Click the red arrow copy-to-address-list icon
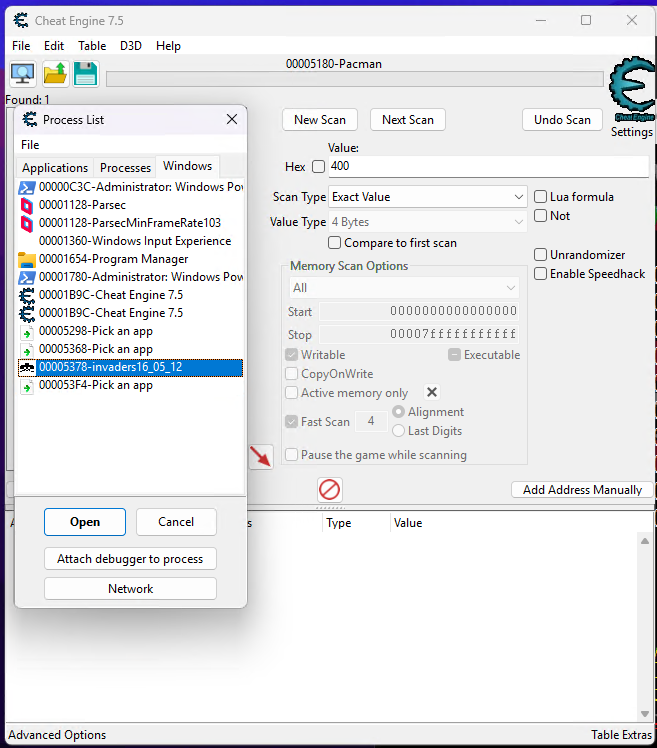The image size is (657, 748). point(261,456)
